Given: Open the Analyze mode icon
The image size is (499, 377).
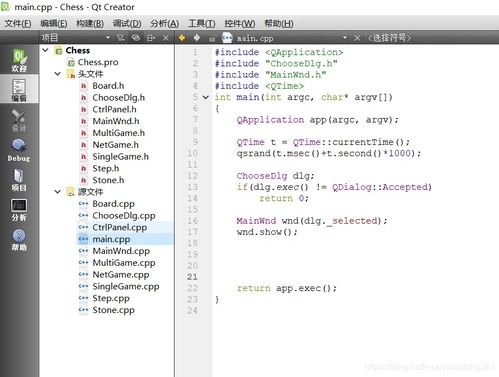Looking at the screenshot, I should point(19,209).
